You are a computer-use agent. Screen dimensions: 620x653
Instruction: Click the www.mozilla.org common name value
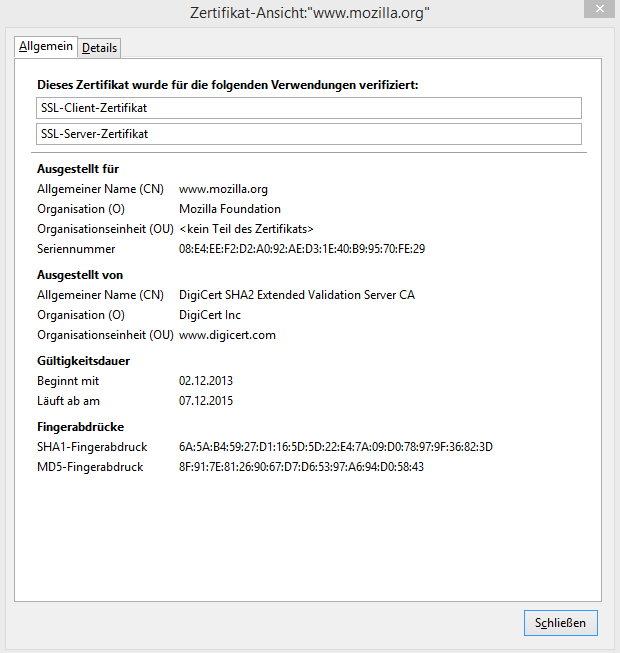[x=223, y=189]
